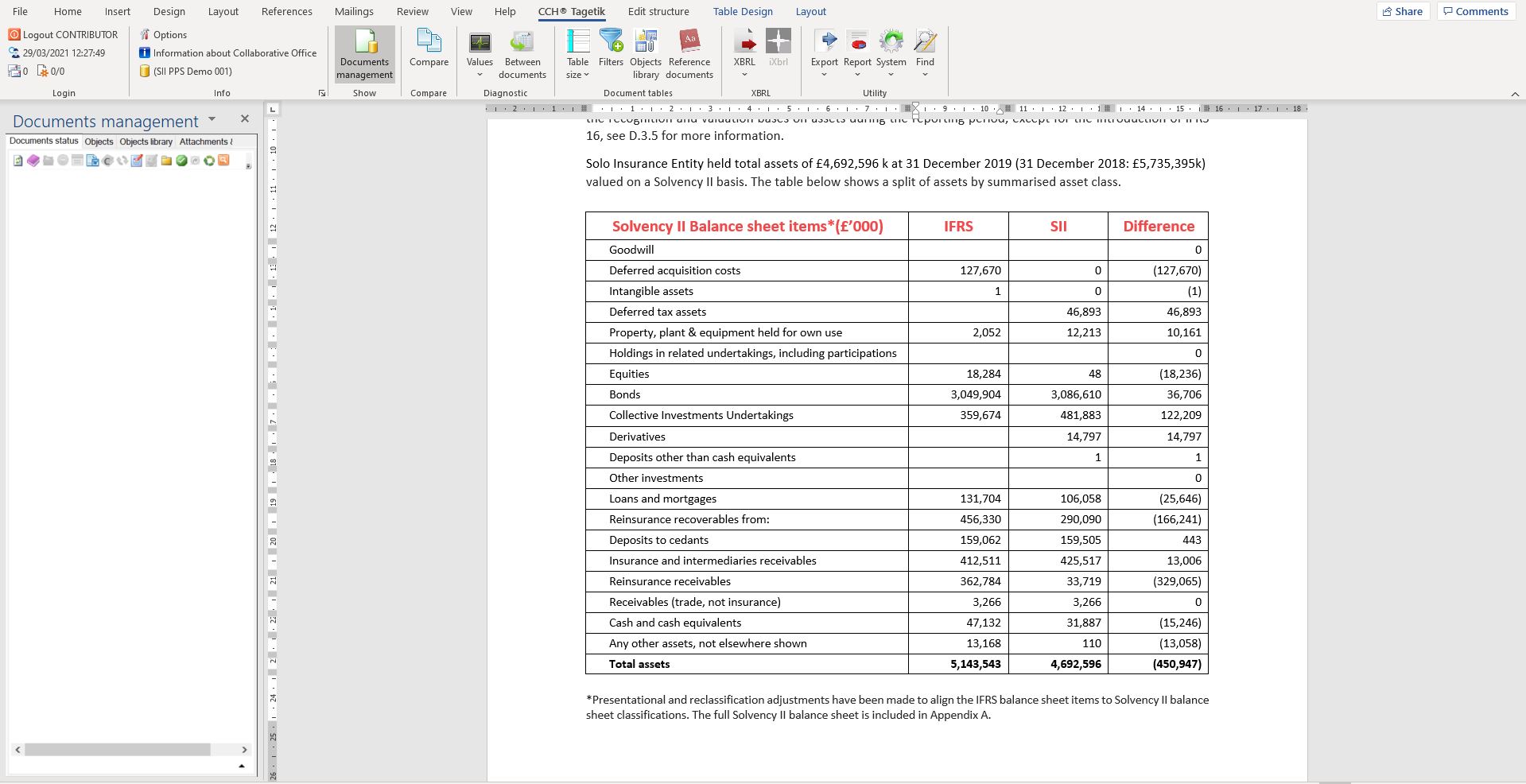The image size is (1526, 784).
Task: Open Information about Collaborative Office
Action: click(x=228, y=52)
